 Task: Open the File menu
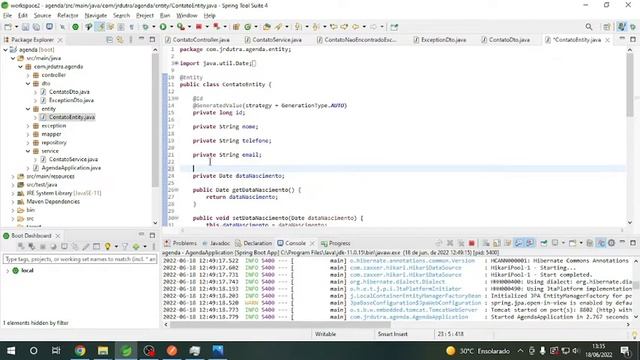pyautogui.click(x=7, y=16)
